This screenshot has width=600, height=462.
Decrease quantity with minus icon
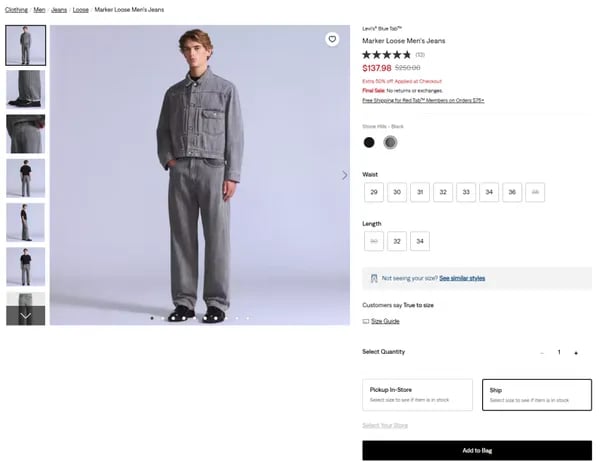click(x=542, y=353)
